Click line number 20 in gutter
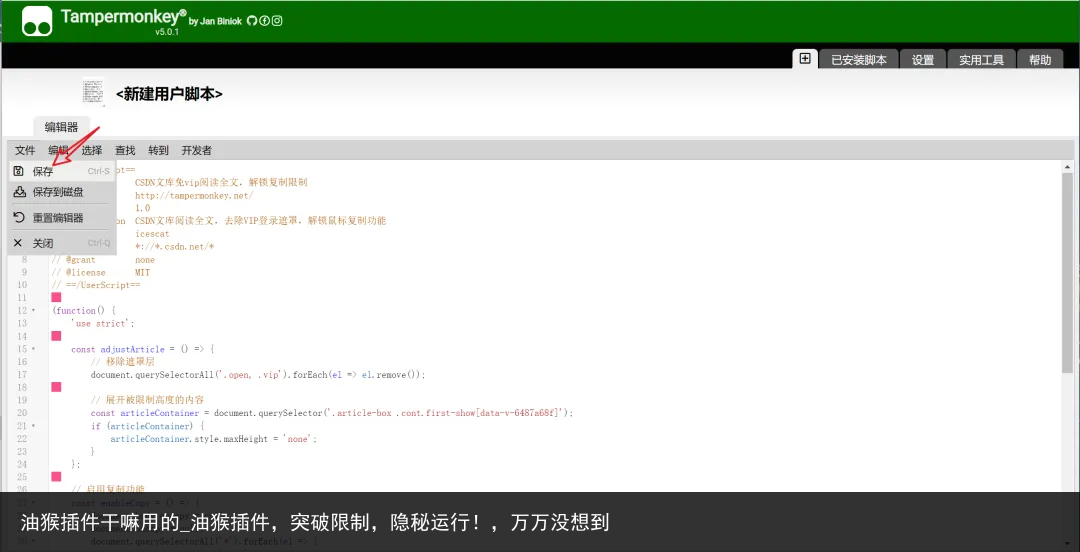Image resolution: width=1080 pixels, height=552 pixels. [x=21, y=413]
